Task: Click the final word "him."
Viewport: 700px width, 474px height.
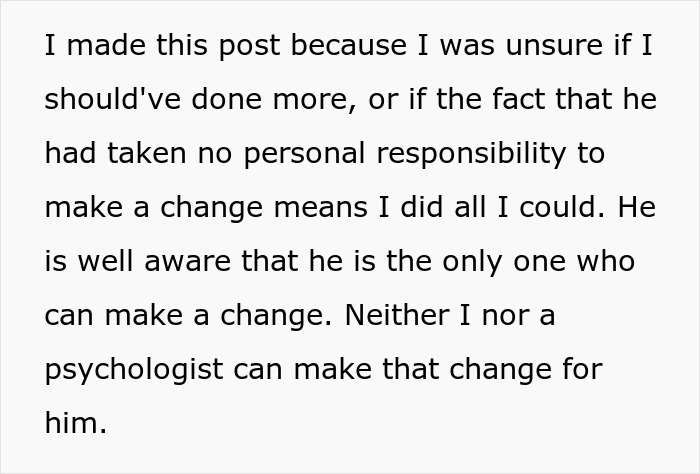Action: (x=76, y=422)
